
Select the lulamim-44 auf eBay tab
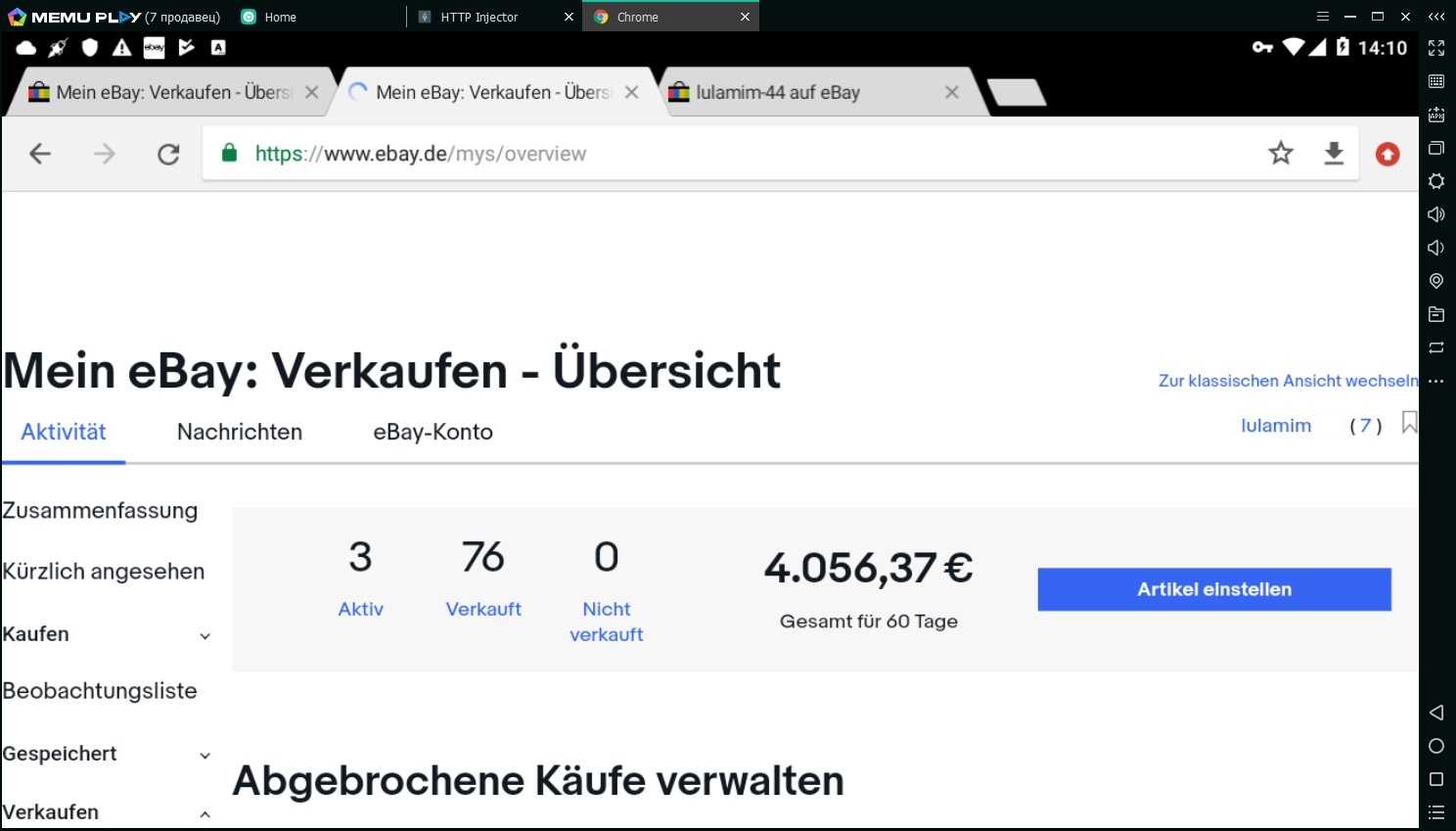(778, 92)
